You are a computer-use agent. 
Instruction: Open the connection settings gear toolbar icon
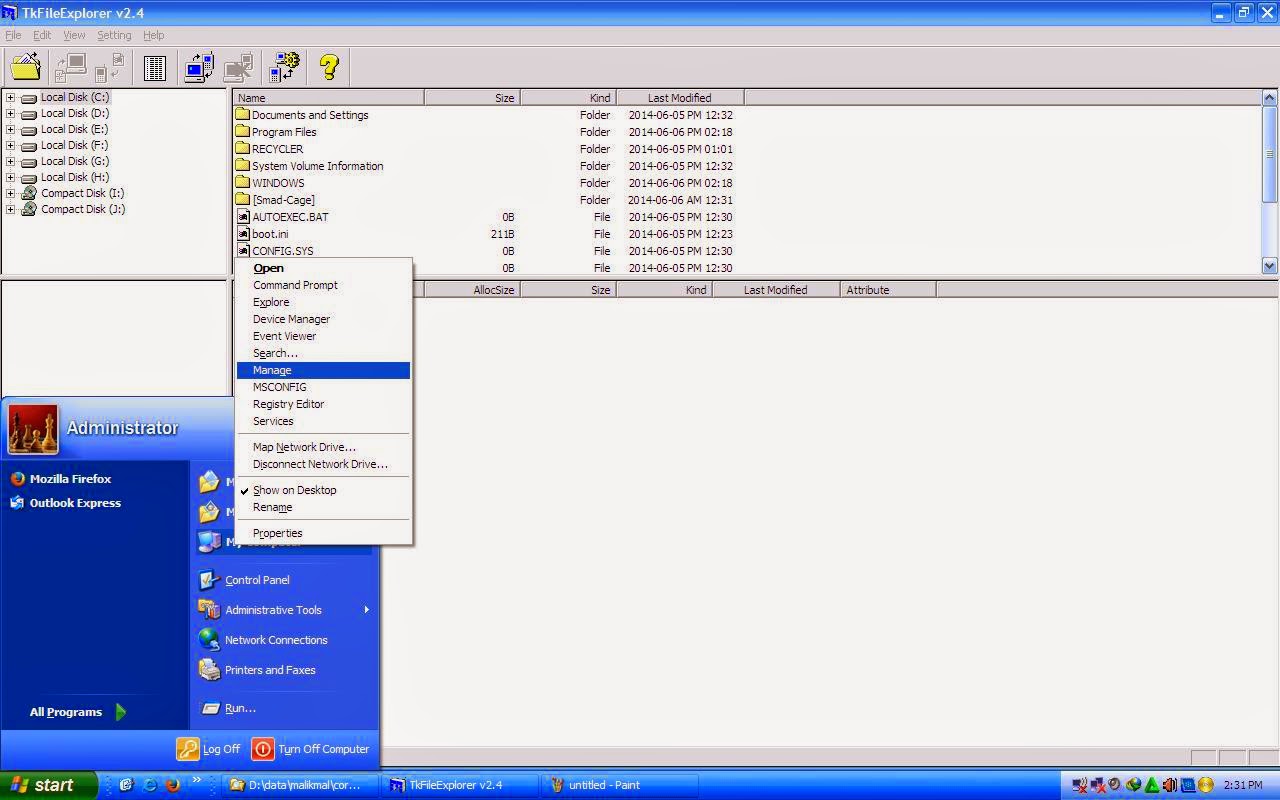coord(285,67)
